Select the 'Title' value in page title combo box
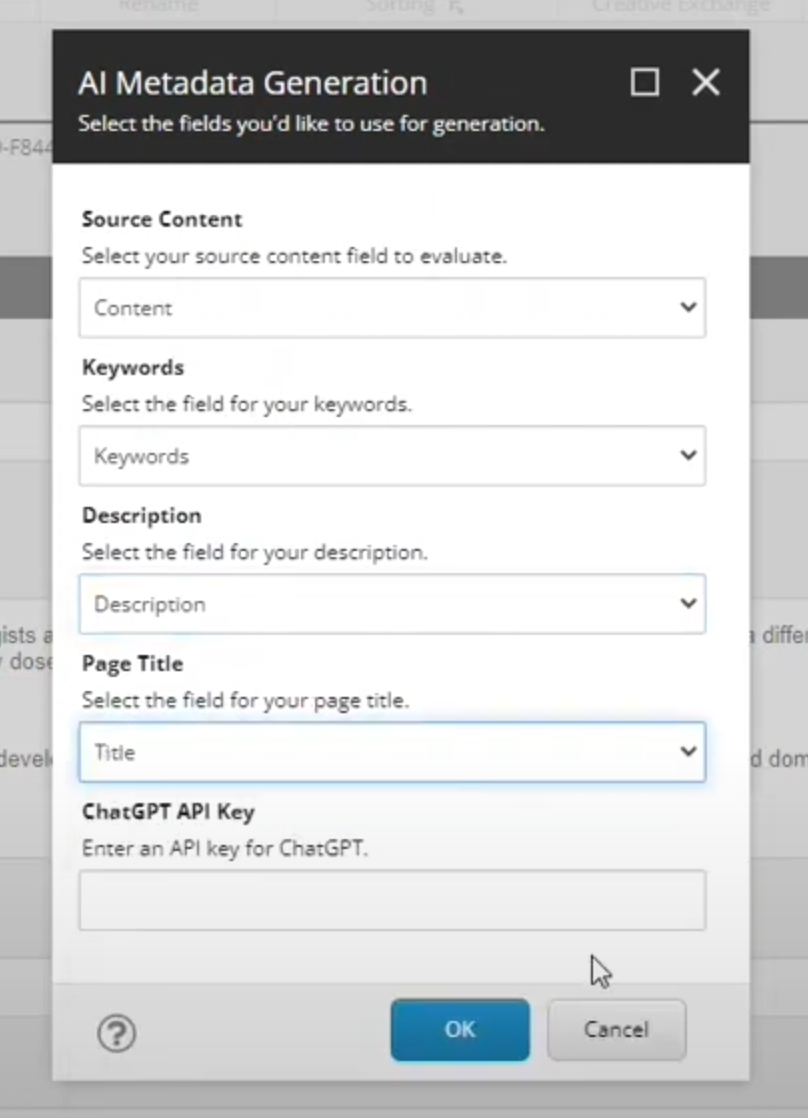The height and width of the screenshot is (1118, 808). point(114,752)
